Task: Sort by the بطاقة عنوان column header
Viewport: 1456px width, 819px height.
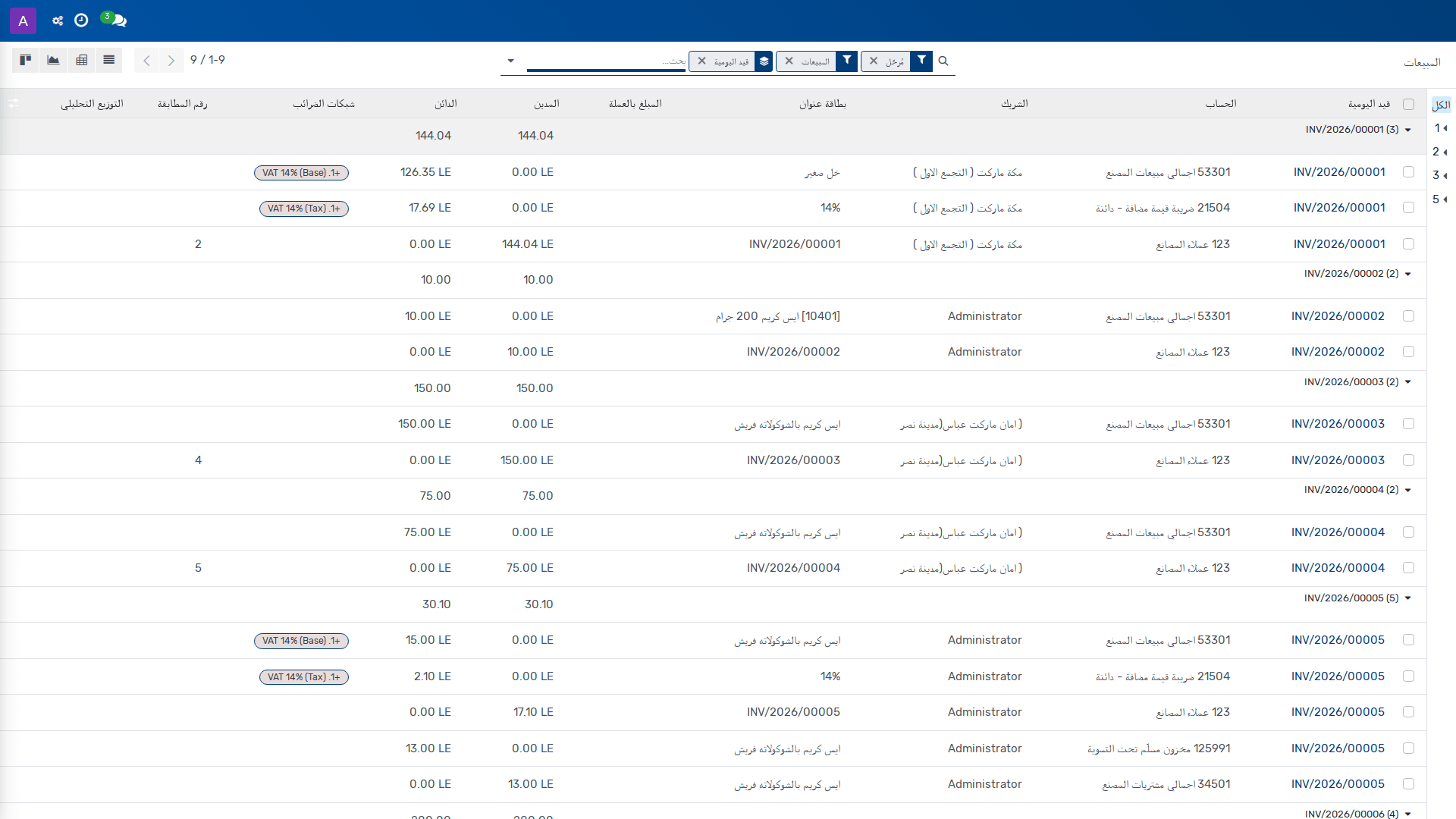Action: [x=822, y=104]
